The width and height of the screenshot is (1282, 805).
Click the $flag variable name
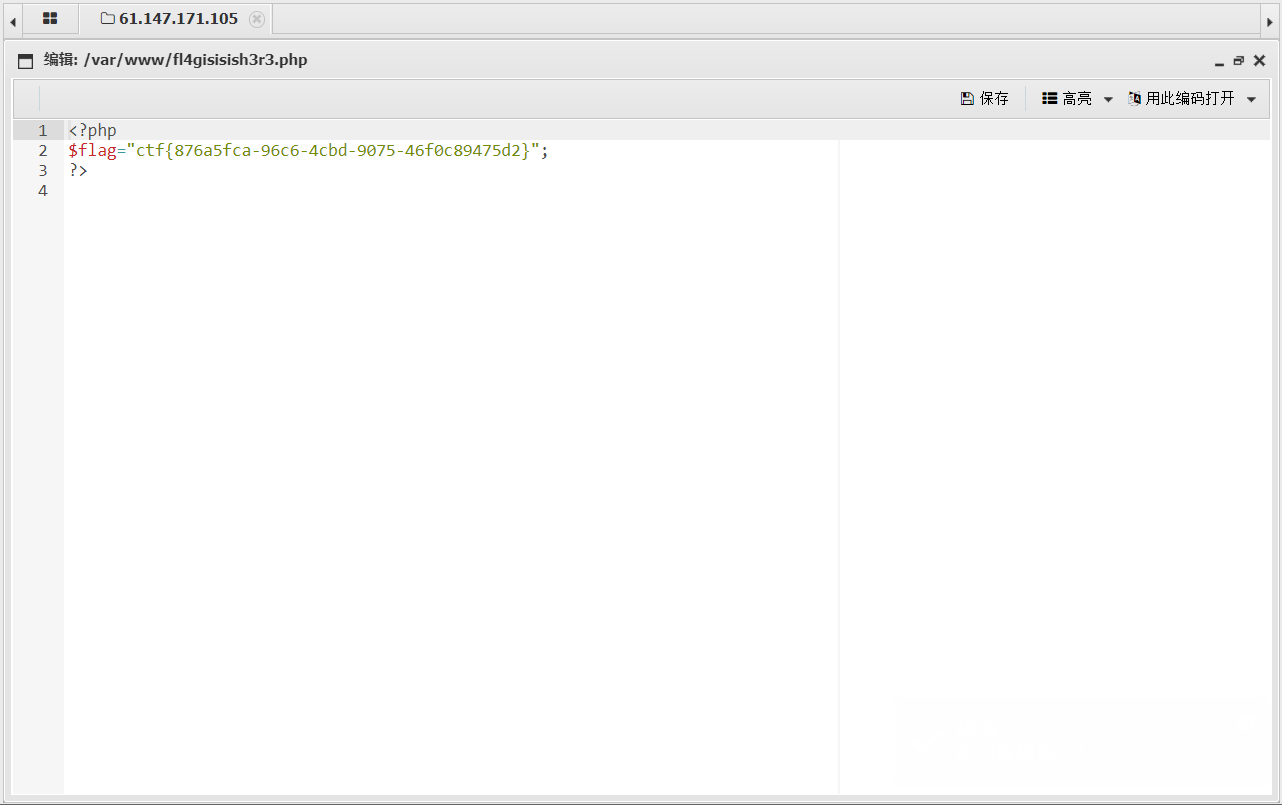click(x=92, y=151)
